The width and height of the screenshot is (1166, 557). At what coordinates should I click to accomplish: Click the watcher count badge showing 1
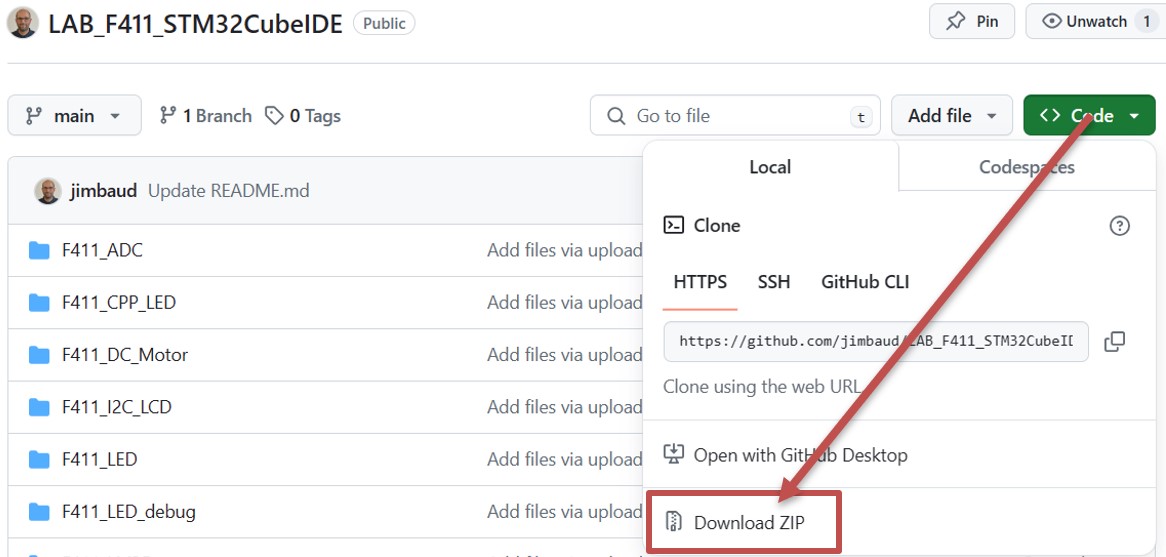(x=1146, y=22)
